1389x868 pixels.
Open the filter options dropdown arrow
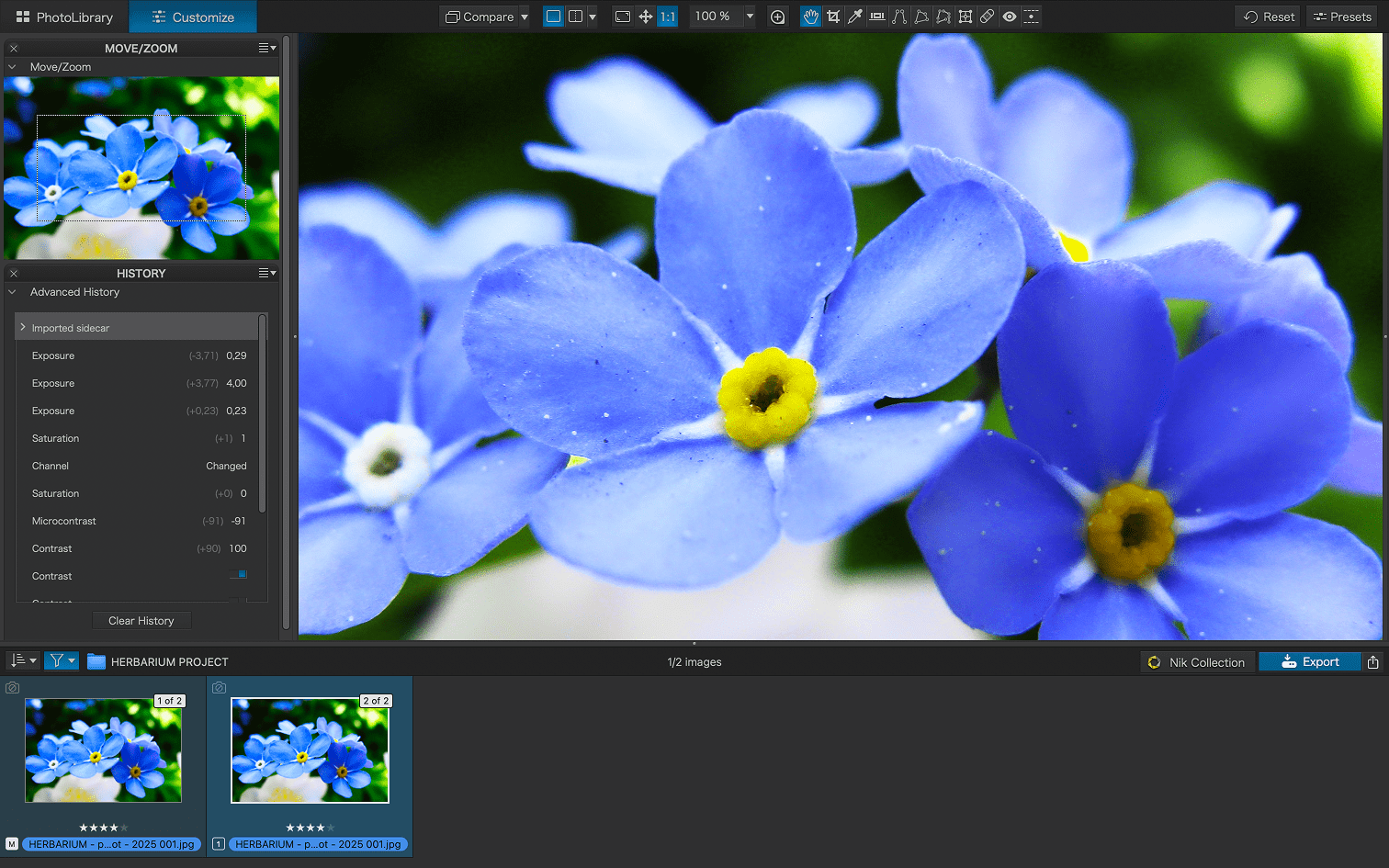click(72, 660)
